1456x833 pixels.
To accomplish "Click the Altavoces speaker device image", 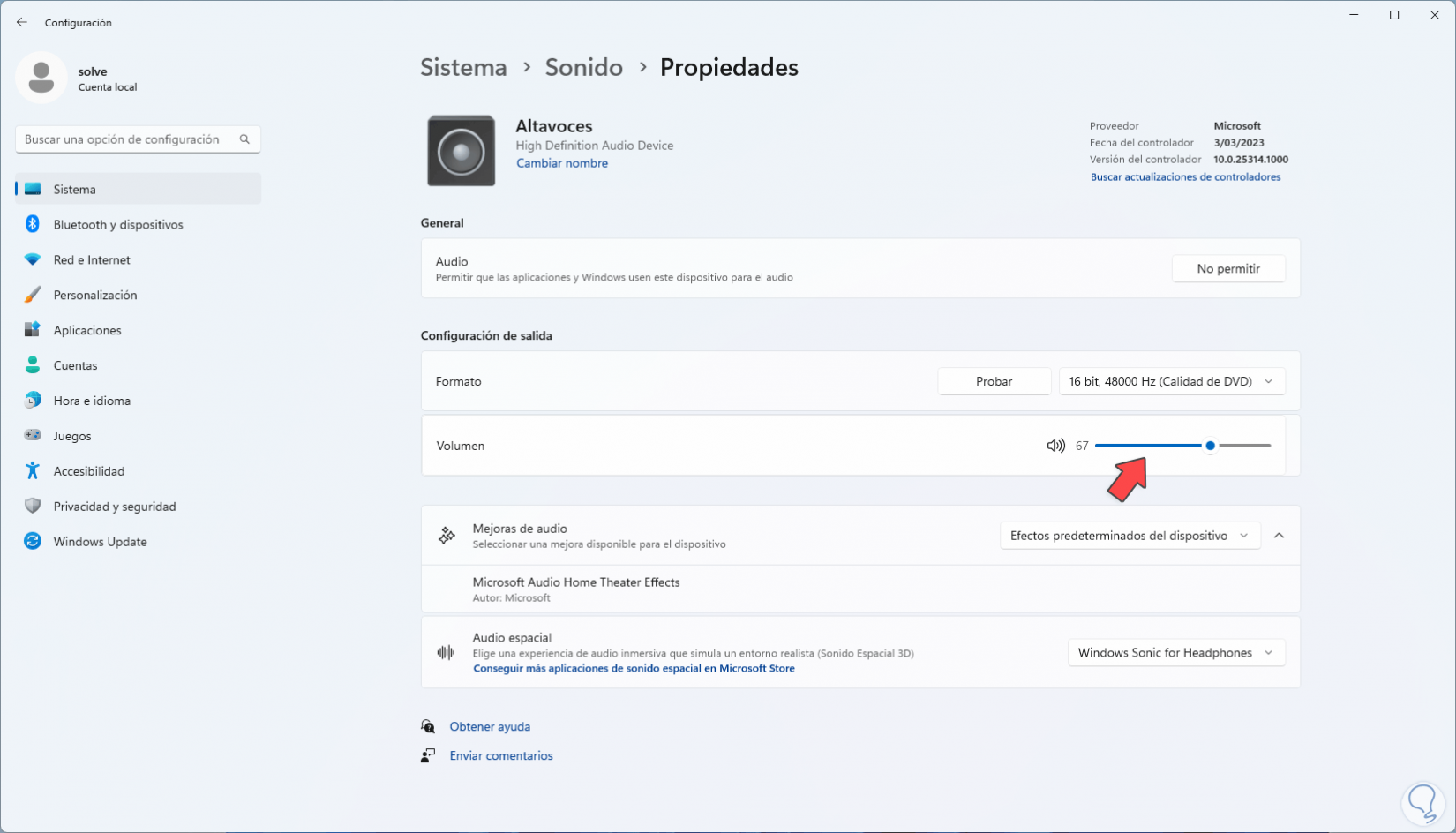I will 461,151.
